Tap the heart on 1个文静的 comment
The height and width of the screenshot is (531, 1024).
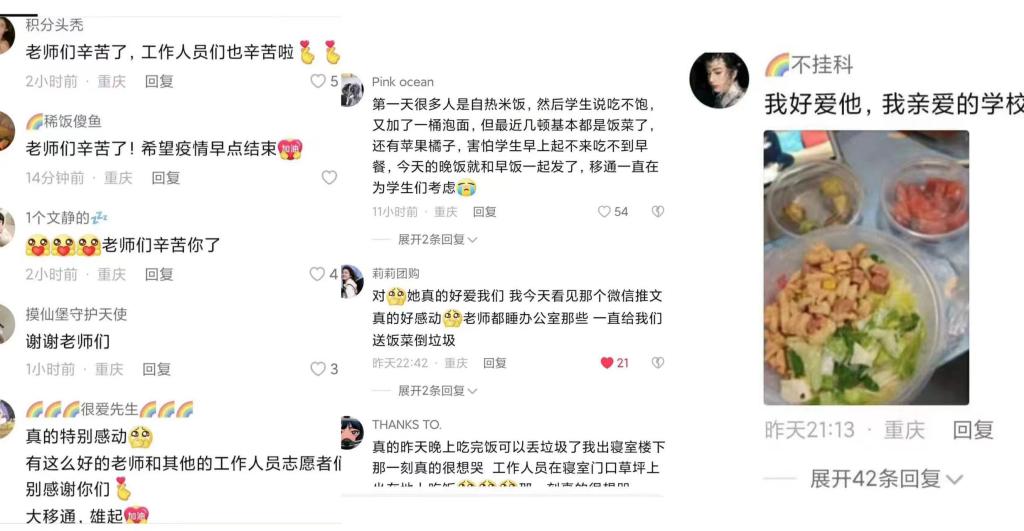click(317, 274)
